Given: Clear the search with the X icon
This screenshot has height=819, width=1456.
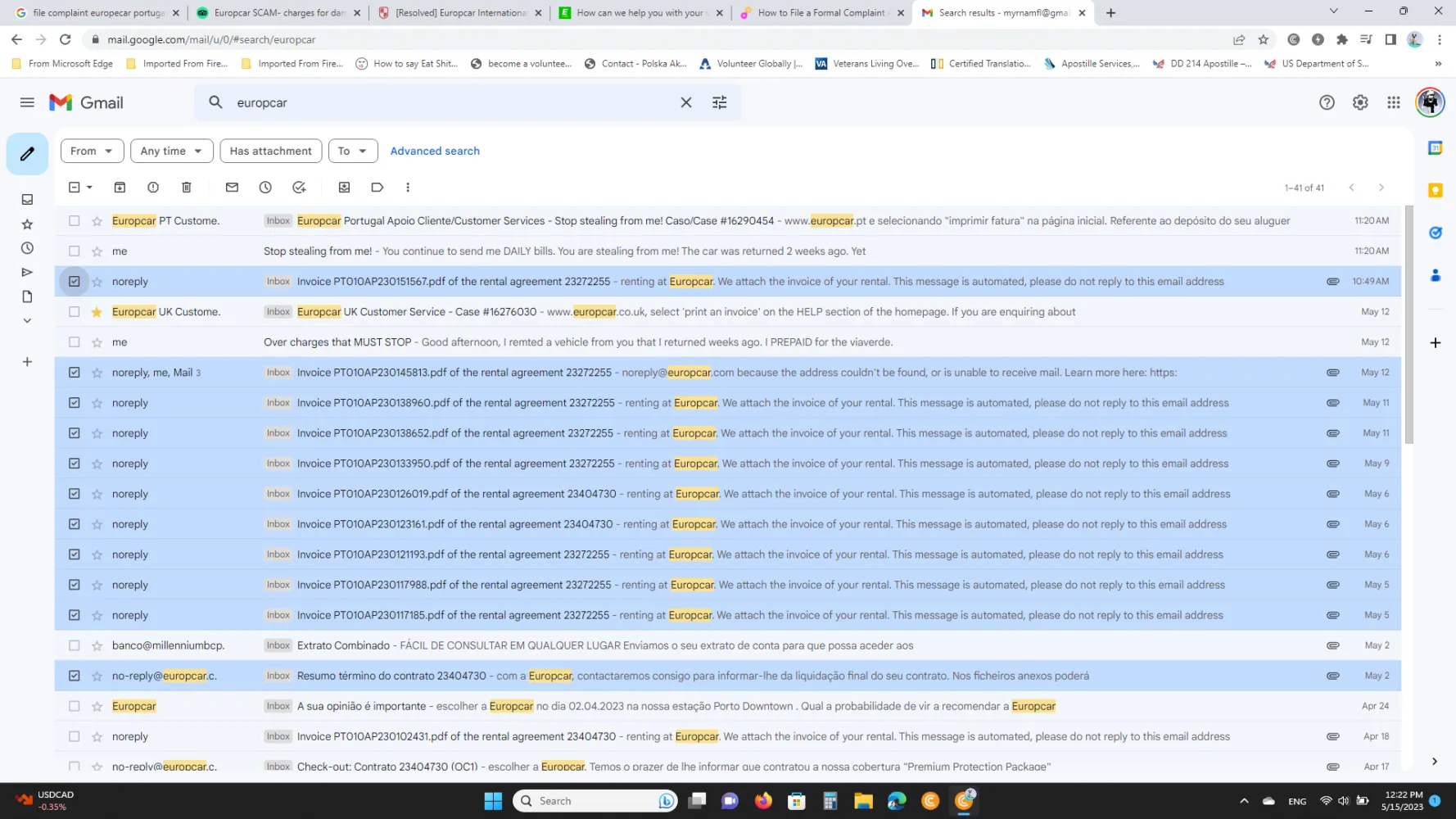Looking at the screenshot, I should (686, 102).
